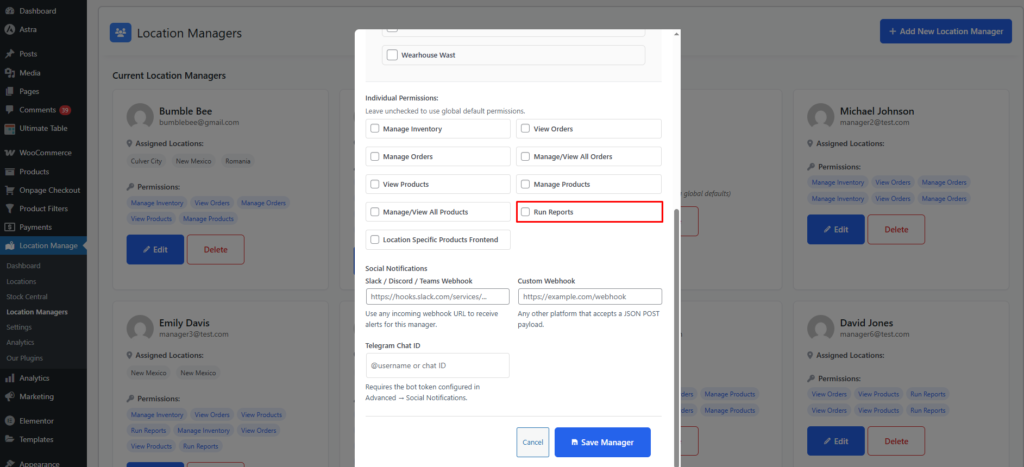The width and height of the screenshot is (1024, 467).
Task: Click the Dashboard icon in the sidebar
Action: coord(9,10)
